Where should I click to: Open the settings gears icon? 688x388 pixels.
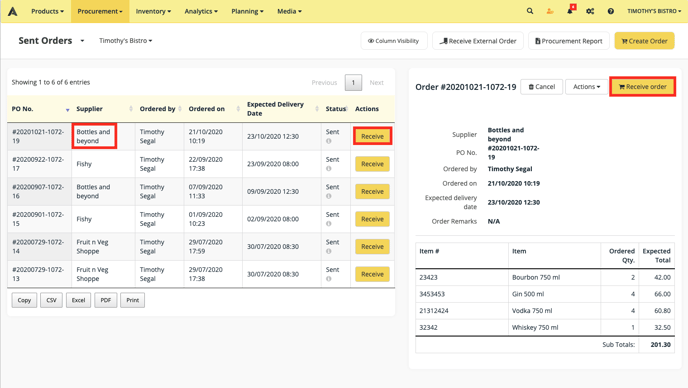pos(590,11)
